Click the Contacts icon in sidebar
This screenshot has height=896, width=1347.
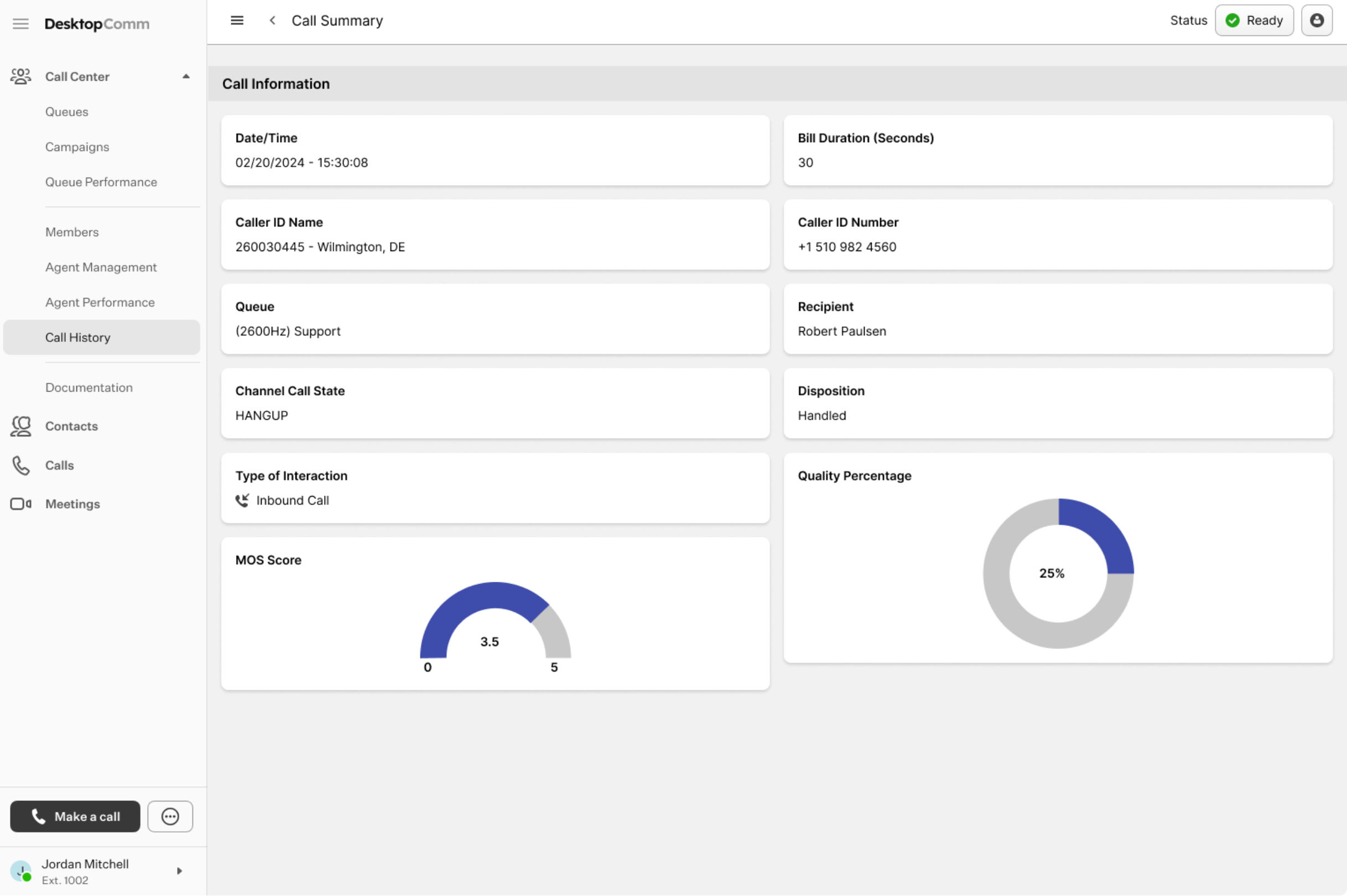[20, 426]
